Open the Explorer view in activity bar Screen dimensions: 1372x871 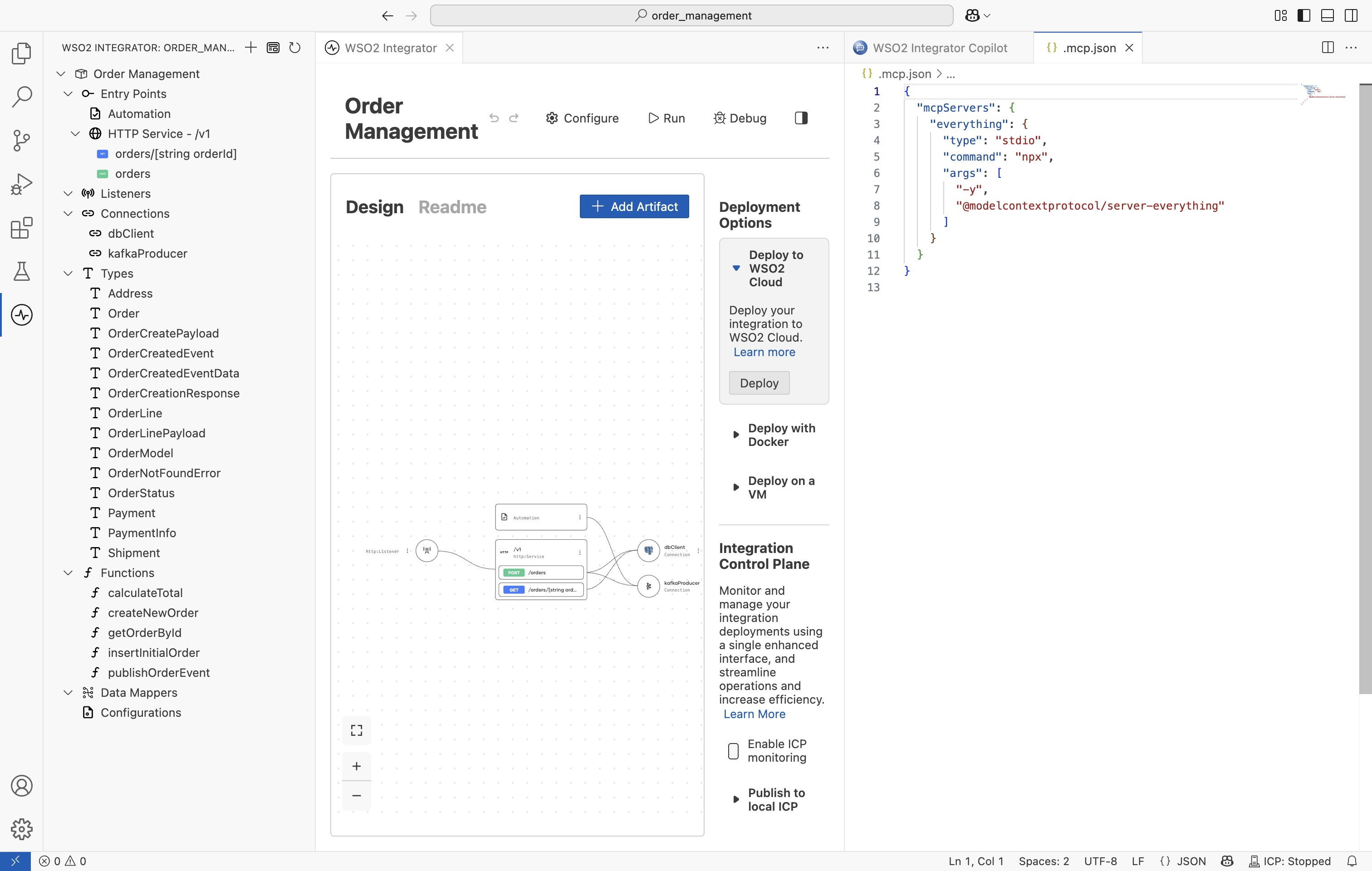point(22,53)
